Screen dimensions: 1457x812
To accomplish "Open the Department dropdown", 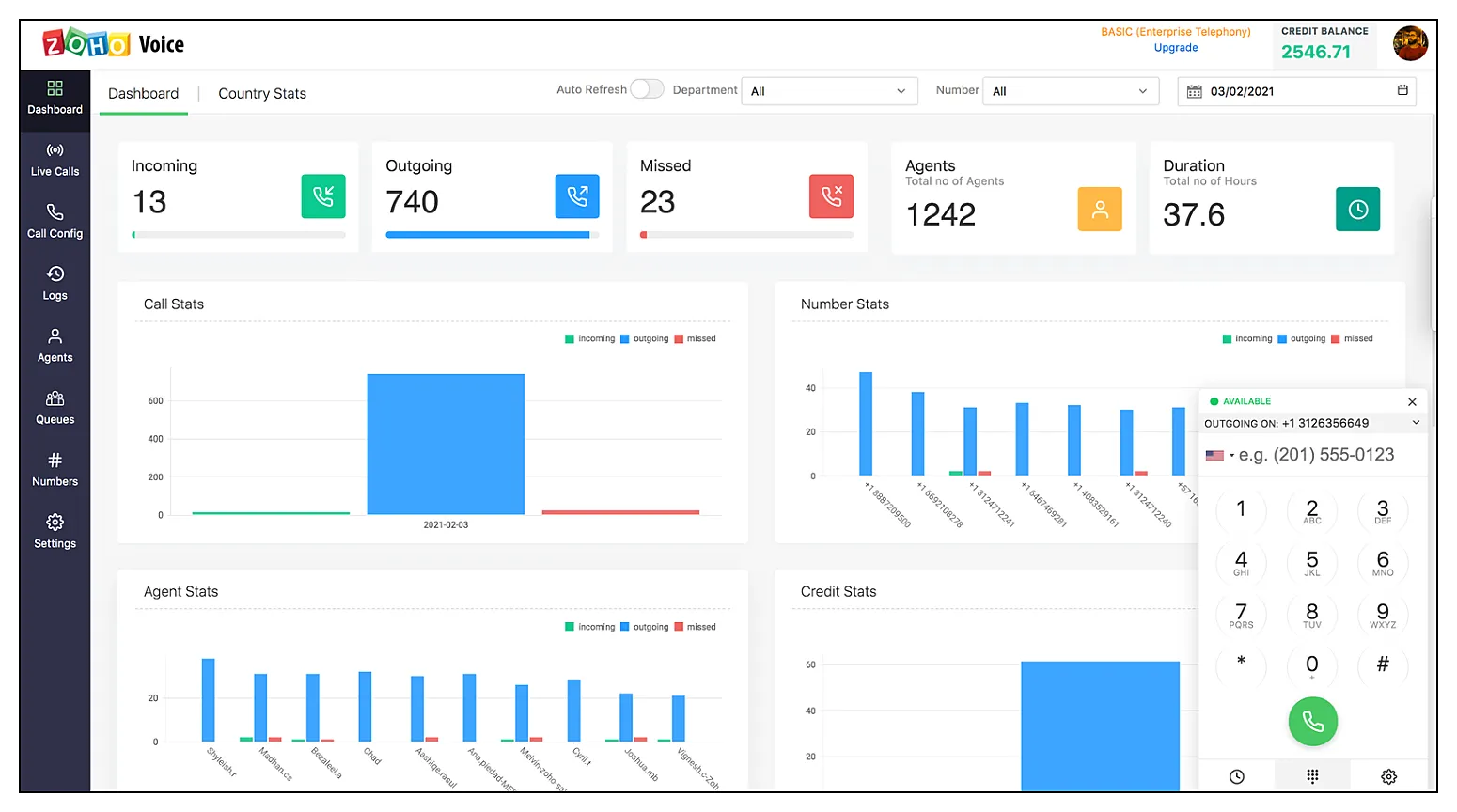I will pyautogui.click(x=829, y=90).
